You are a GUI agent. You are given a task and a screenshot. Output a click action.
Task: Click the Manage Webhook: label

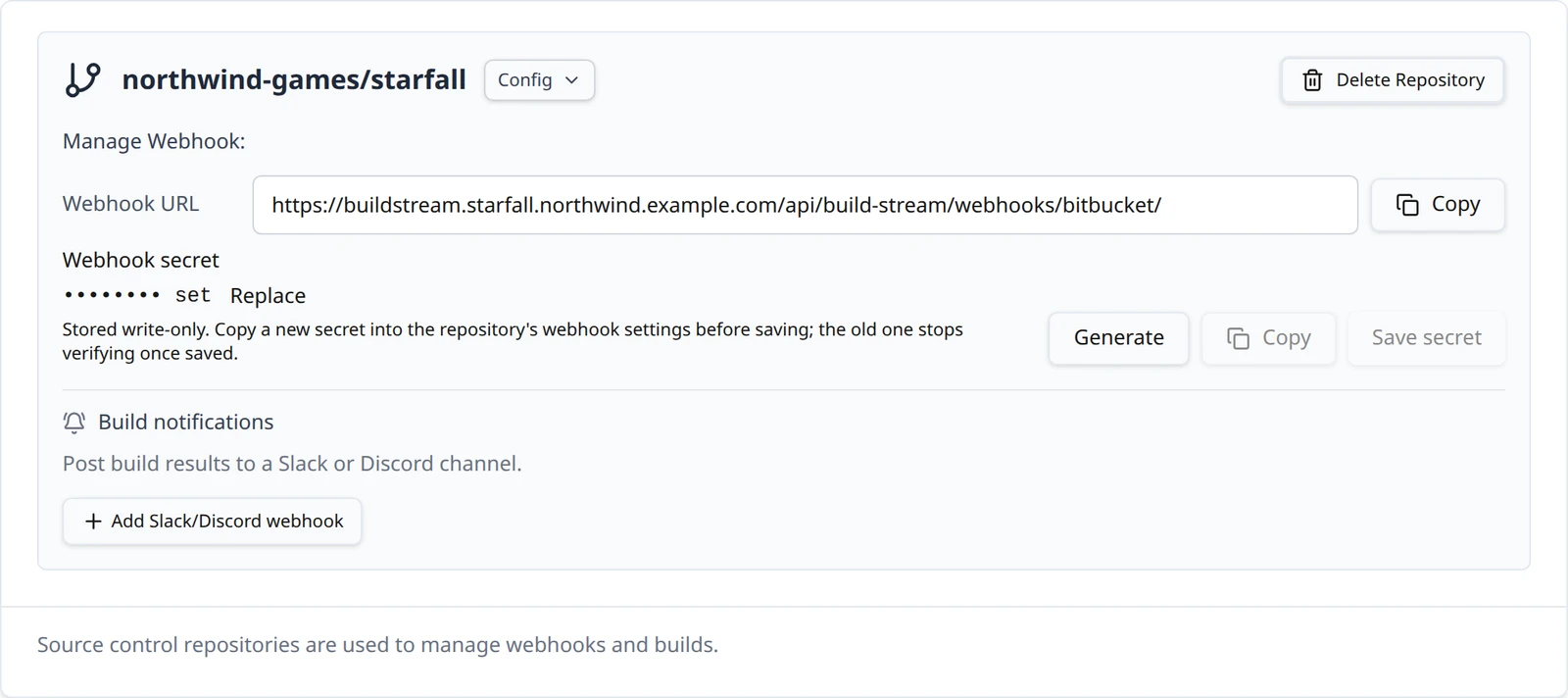pos(154,141)
